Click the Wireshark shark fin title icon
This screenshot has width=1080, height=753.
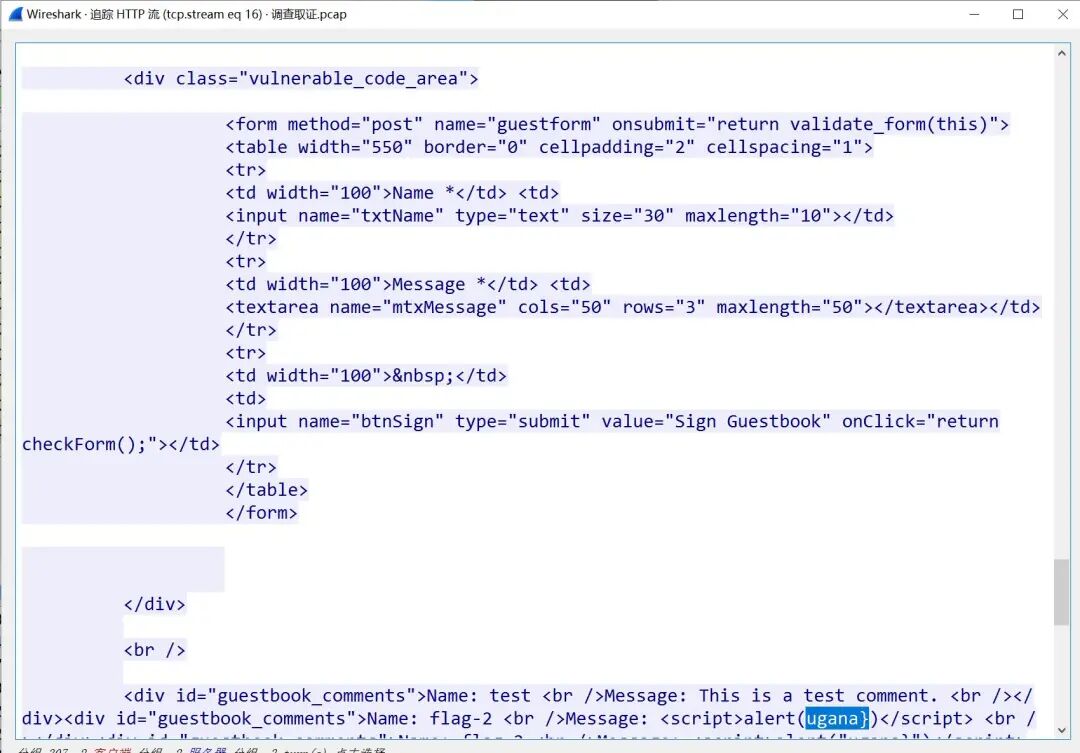(x=15, y=14)
